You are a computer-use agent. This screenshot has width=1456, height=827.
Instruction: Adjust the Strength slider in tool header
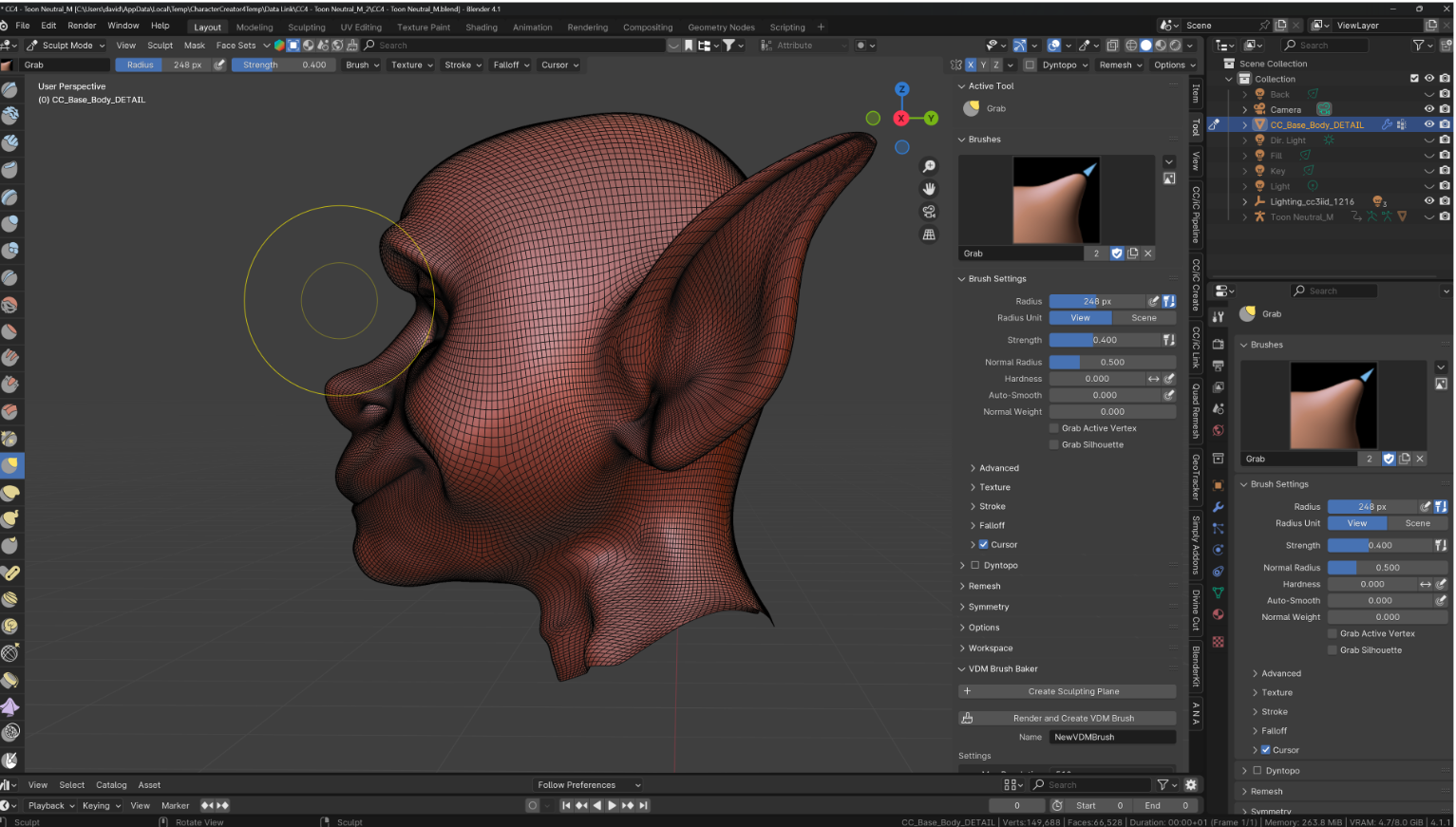tap(283, 66)
